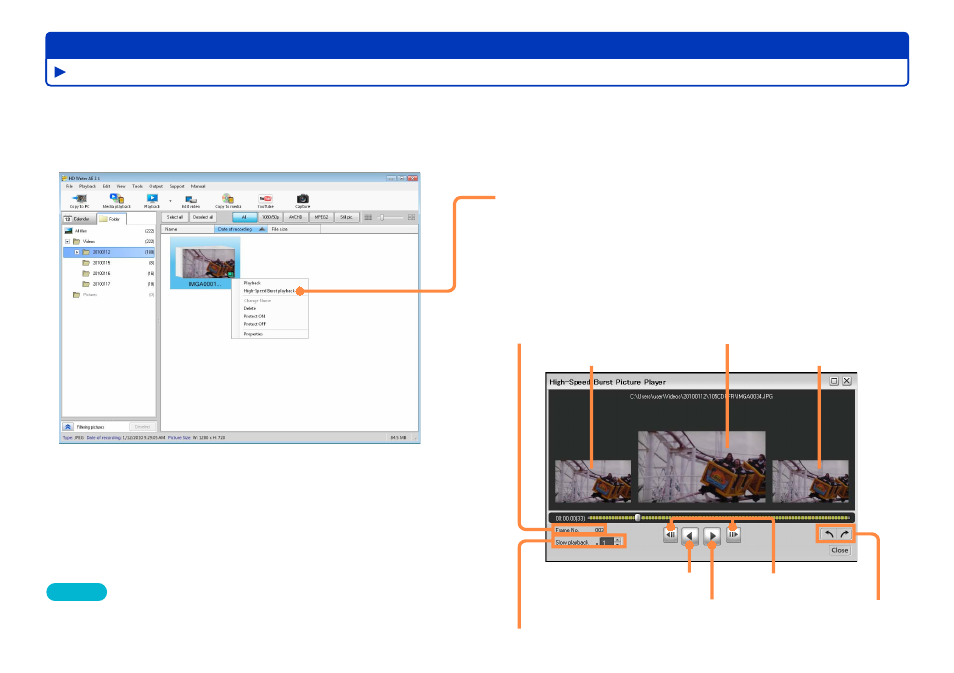954x673 pixels.
Task: Rotate picture left in burst player
Action: [828, 534]
